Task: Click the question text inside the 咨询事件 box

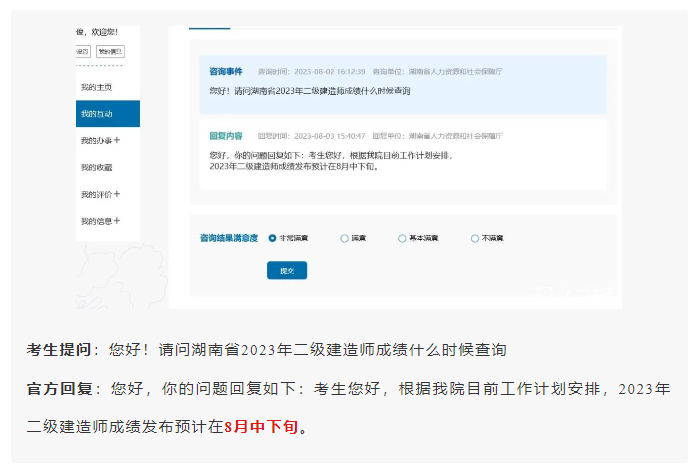Action: [x=310, y=91]
